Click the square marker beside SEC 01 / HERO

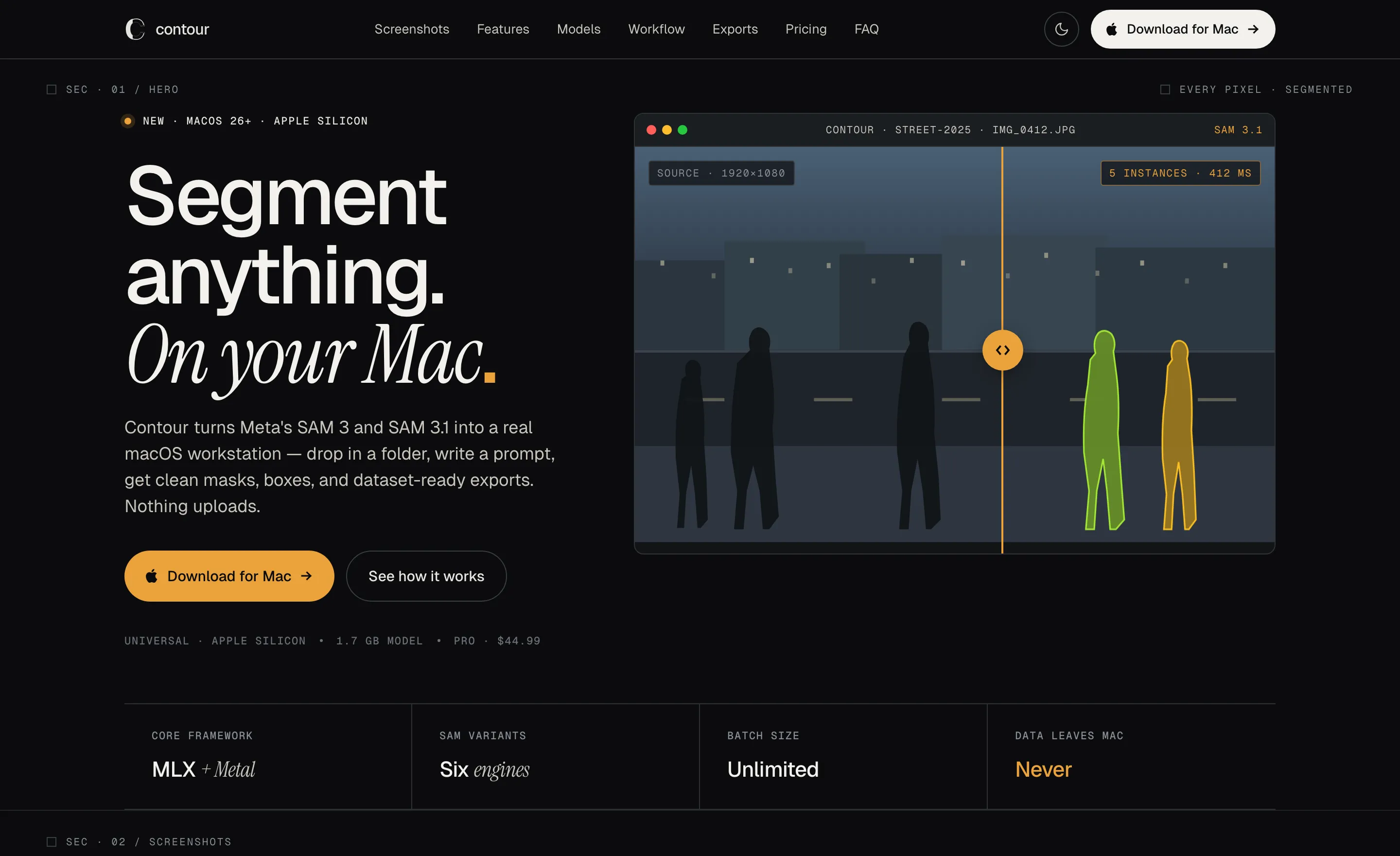[51, 89]
